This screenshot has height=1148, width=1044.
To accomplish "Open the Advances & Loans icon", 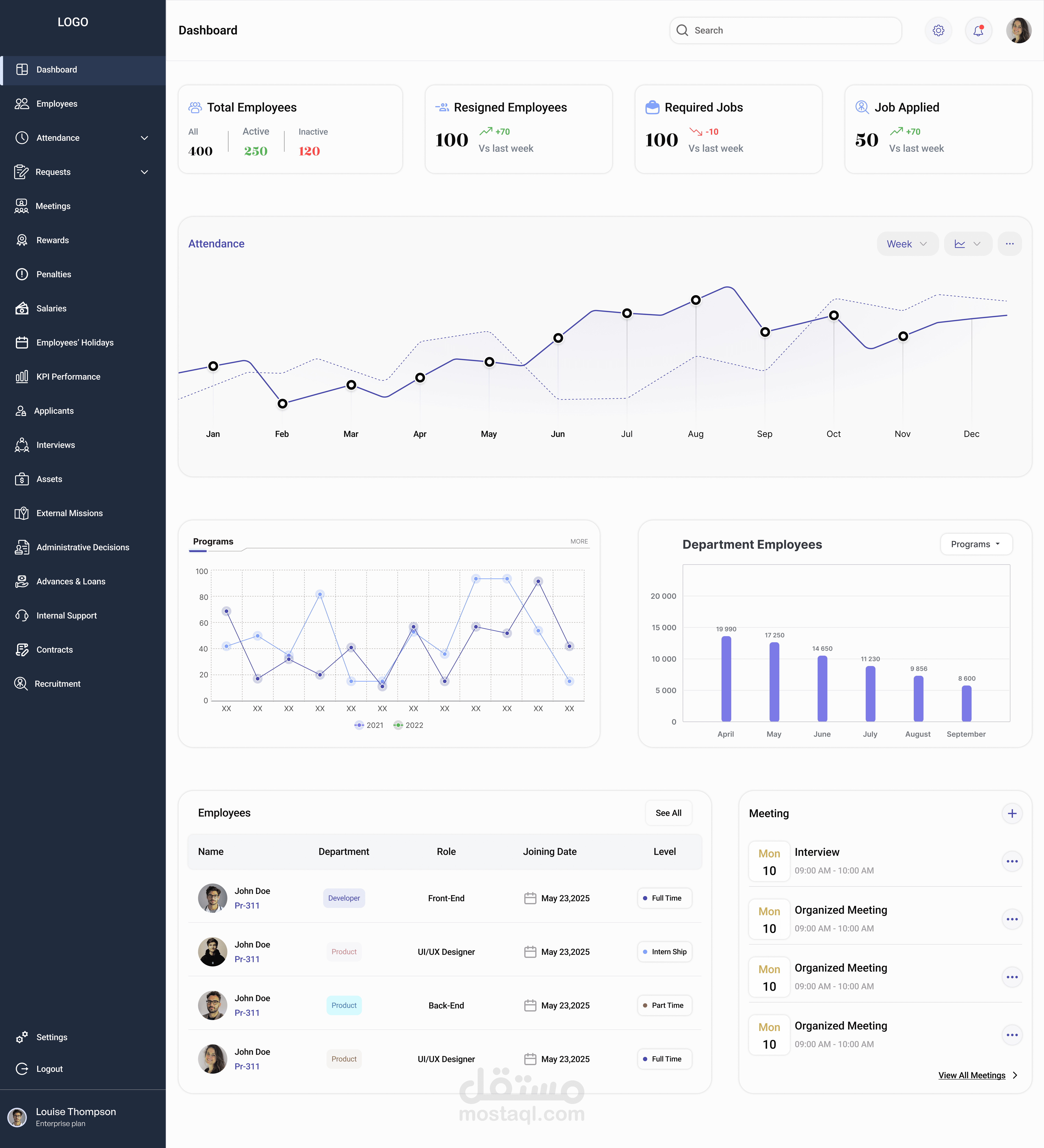I will click(x=22, y=581).
